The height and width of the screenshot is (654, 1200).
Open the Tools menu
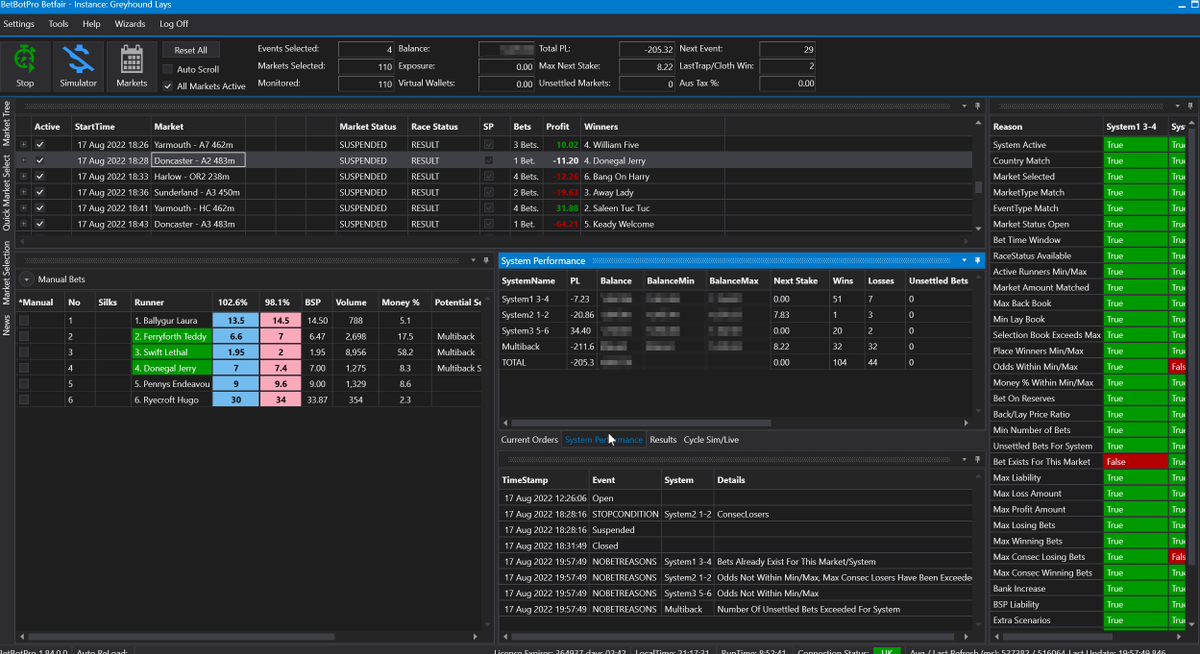(x=59, y=23)
